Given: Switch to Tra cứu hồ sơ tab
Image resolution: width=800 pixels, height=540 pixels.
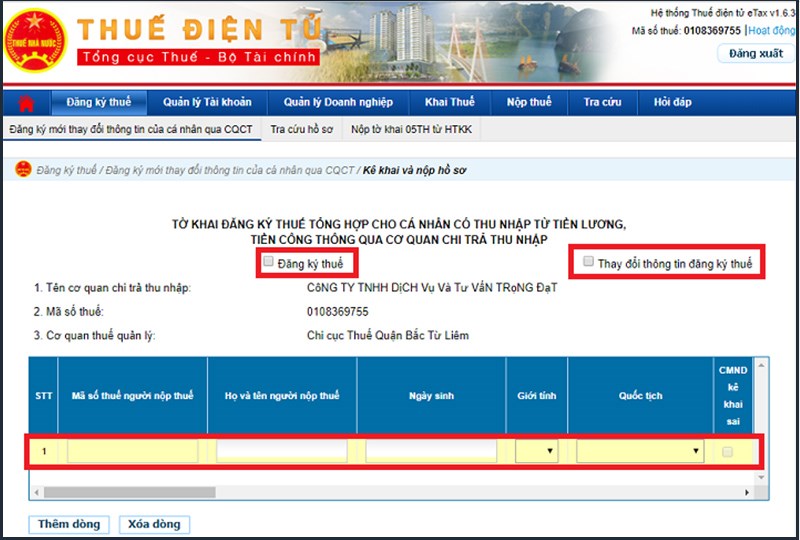Looking at the screenshot, I should [302, 130].
